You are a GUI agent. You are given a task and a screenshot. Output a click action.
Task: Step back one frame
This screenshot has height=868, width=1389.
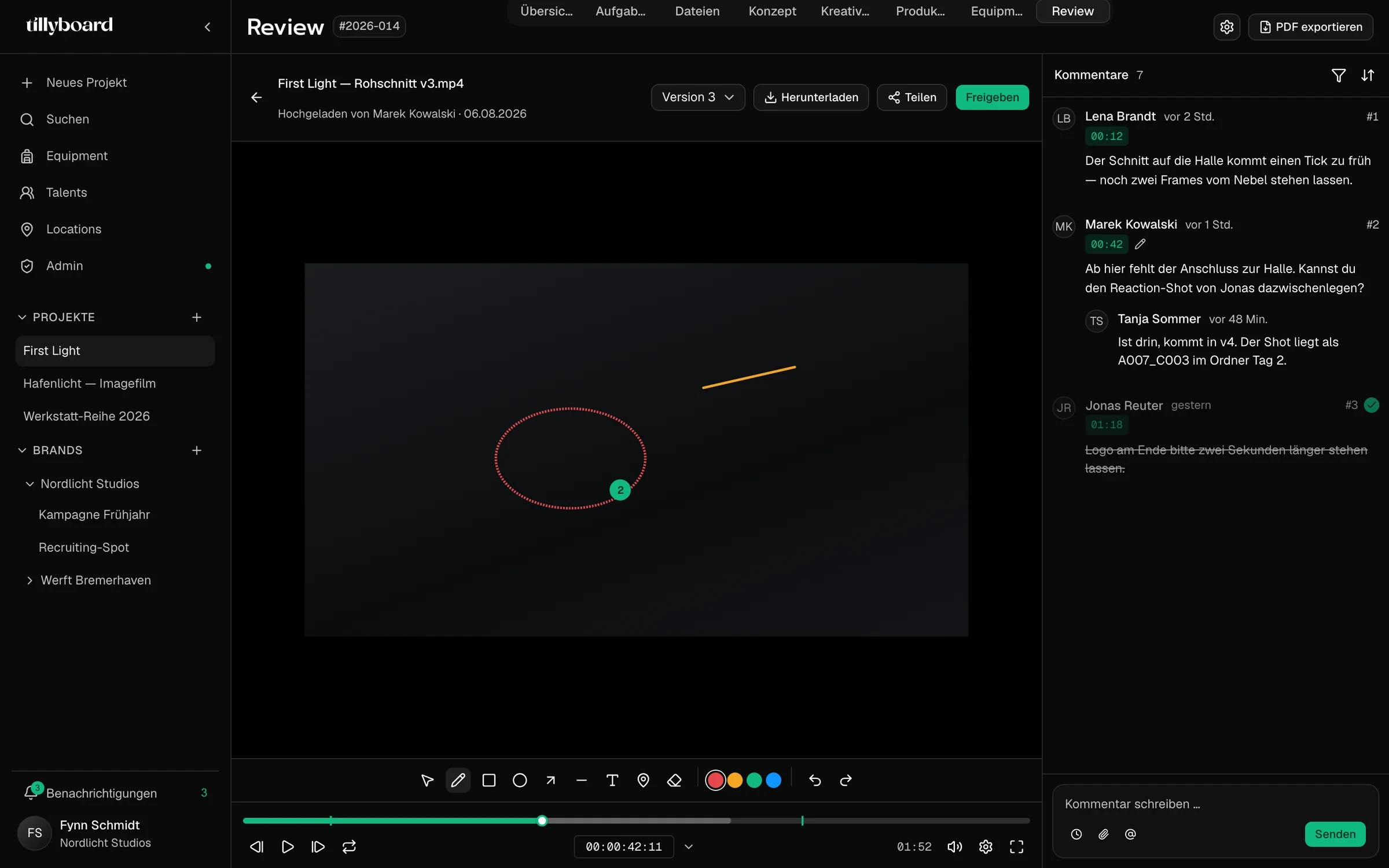click(256, 847)
